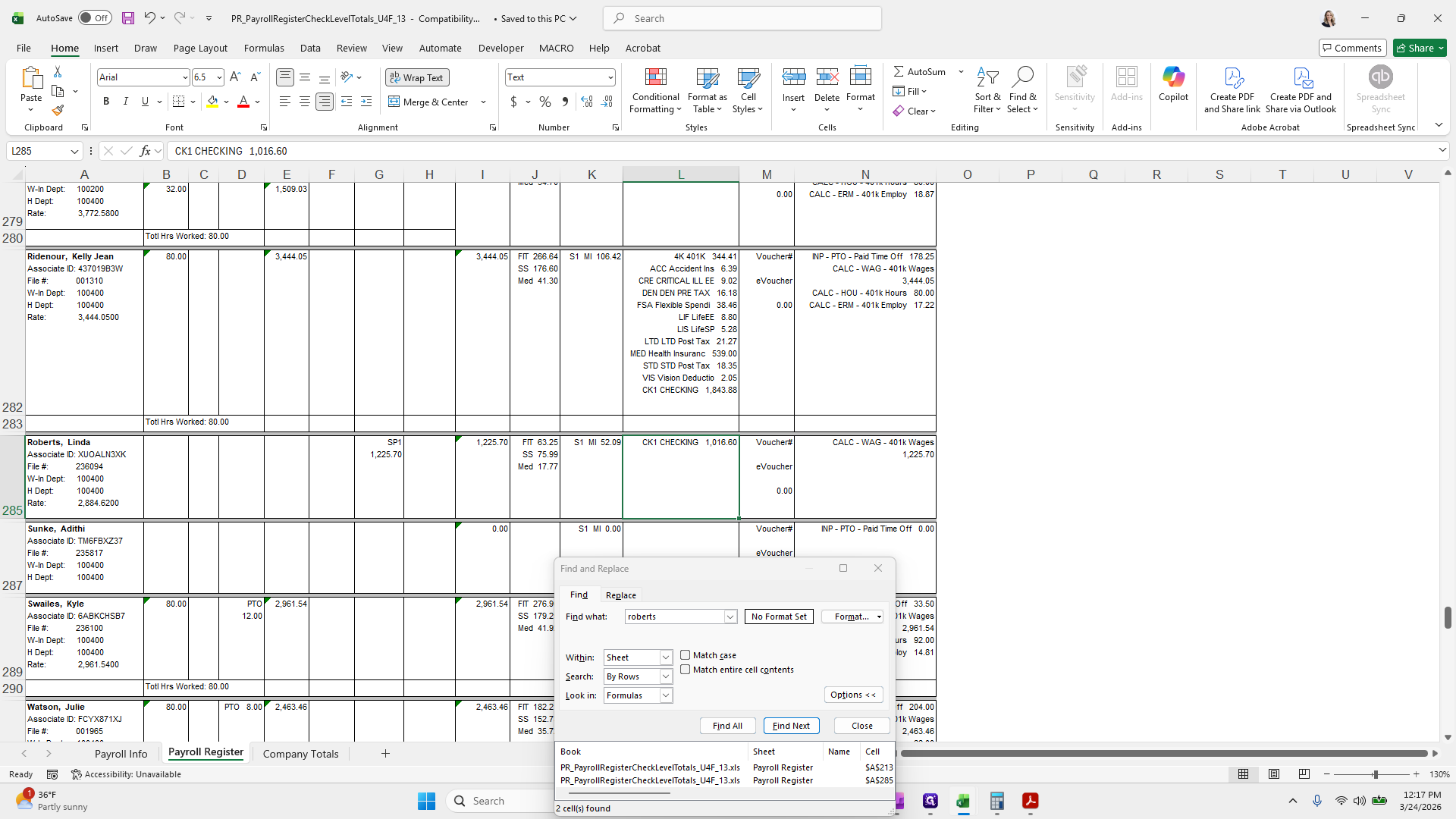Check Match entire cell contents

pos(686,670)
